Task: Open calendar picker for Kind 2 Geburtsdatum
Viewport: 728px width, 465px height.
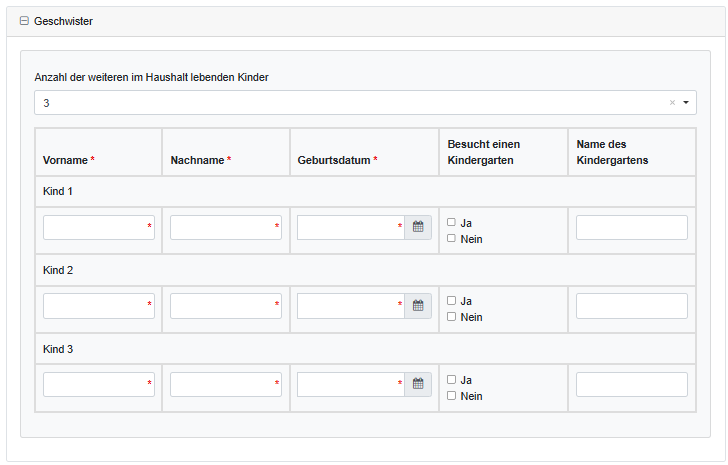Action: click(418, 306)
